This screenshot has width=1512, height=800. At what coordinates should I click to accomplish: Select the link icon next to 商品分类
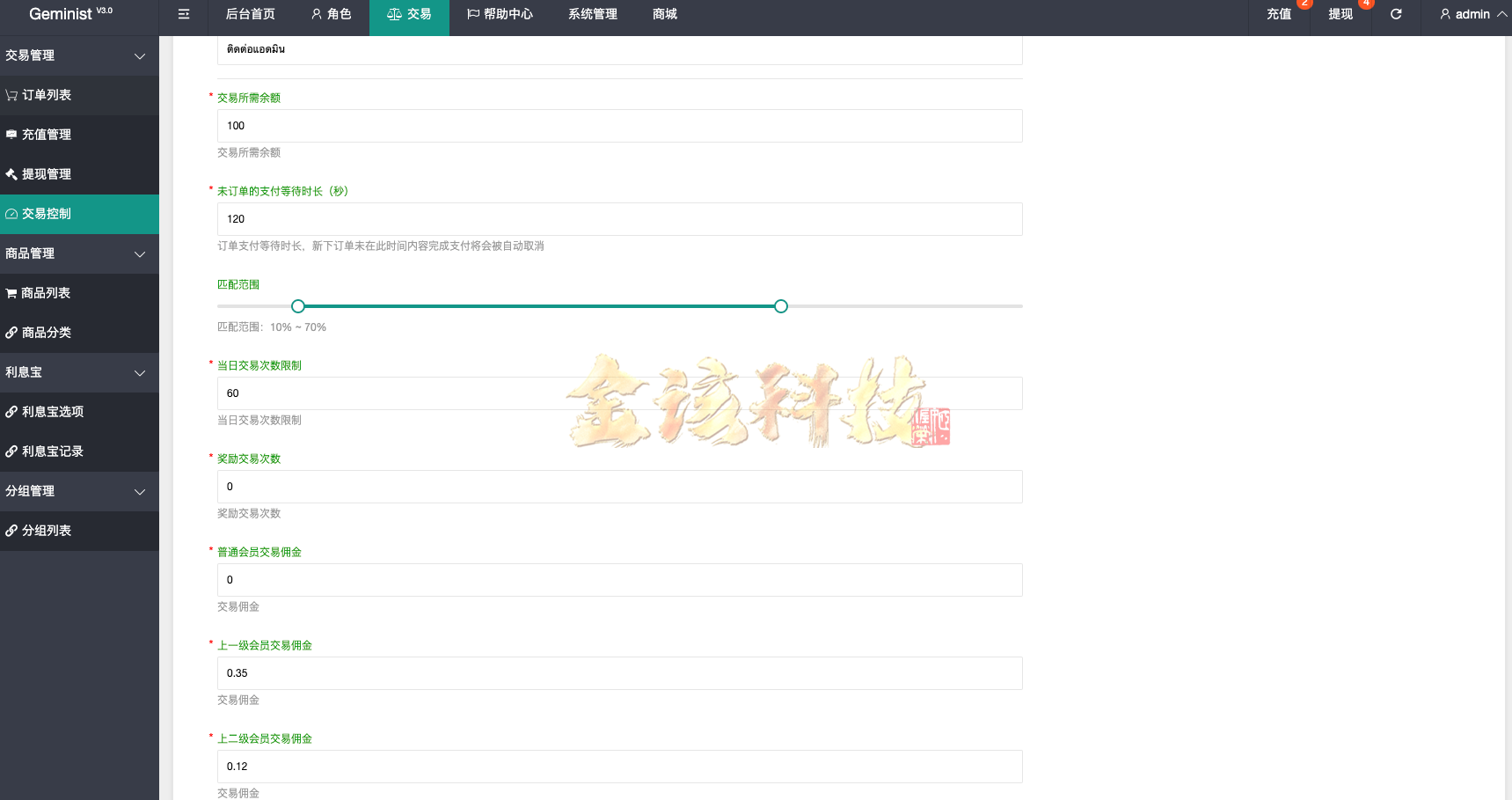tap(11, 332)
